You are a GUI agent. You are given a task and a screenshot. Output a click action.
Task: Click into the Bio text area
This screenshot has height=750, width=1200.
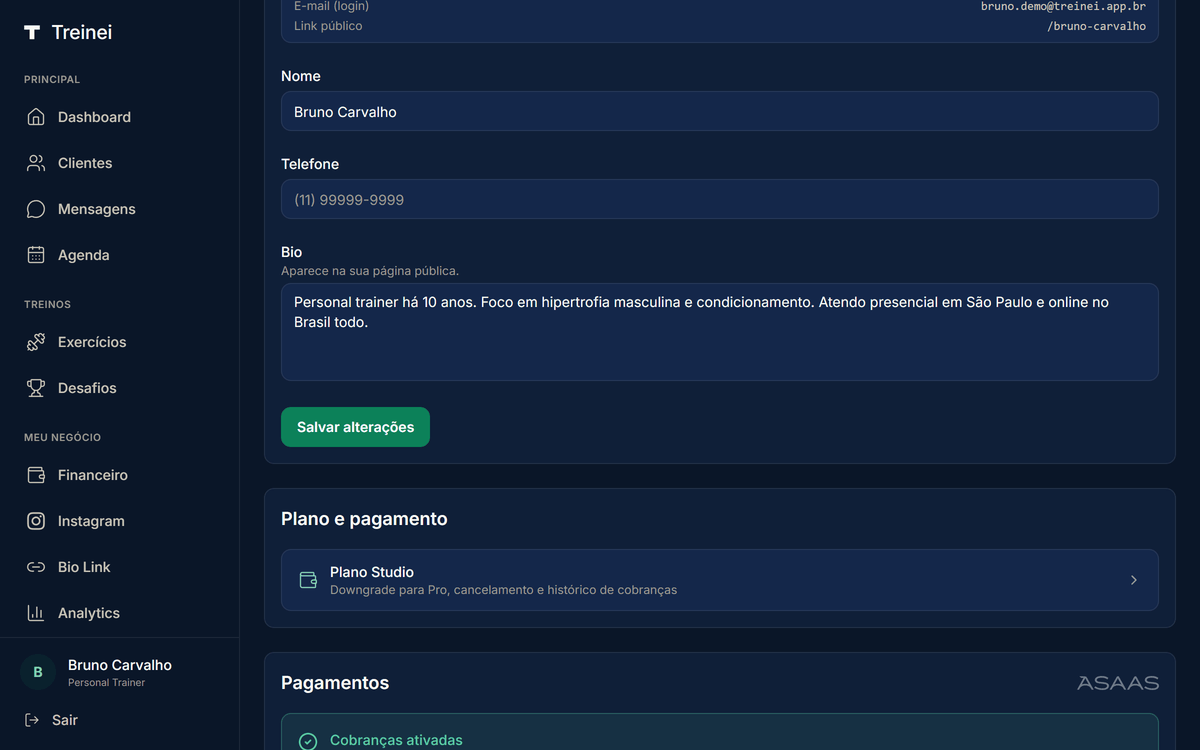pyautogui.click(x=720, y=332)
